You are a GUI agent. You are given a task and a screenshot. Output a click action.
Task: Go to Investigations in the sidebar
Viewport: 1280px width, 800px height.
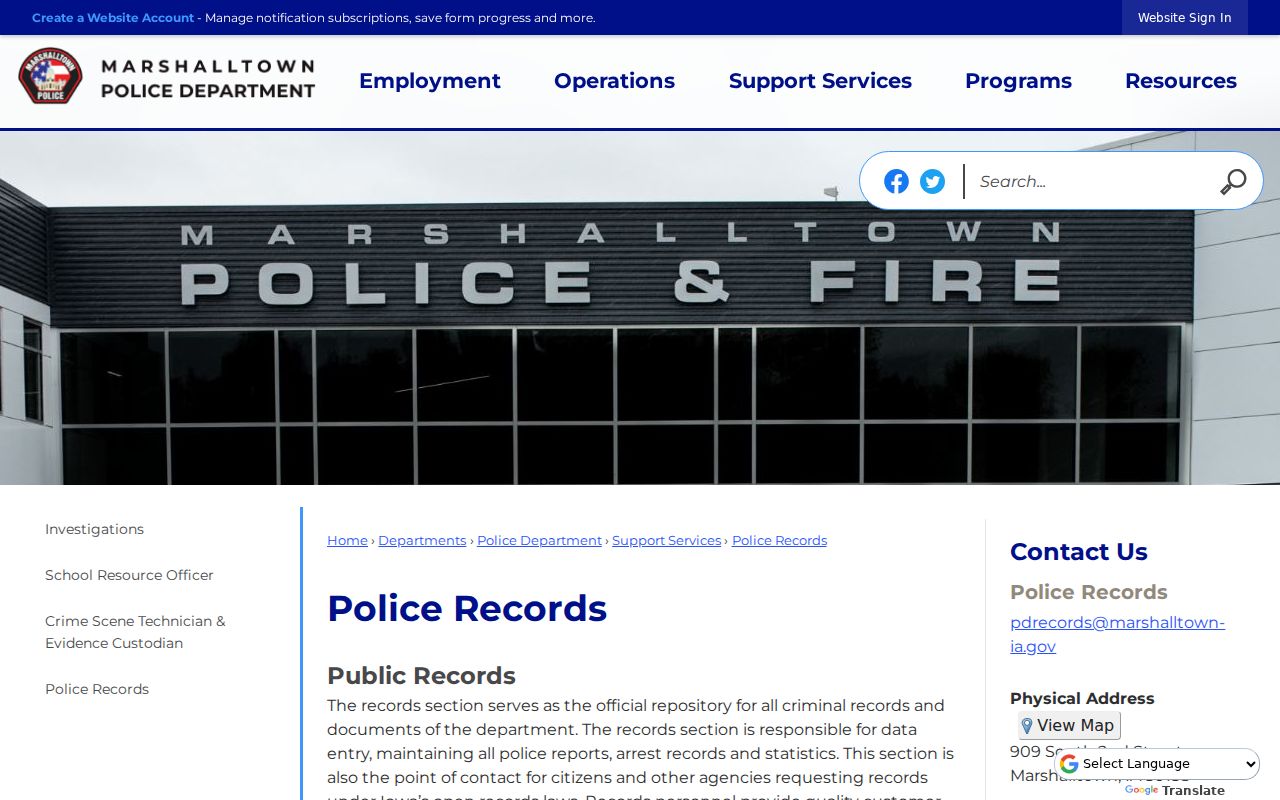tap(94, 529)
